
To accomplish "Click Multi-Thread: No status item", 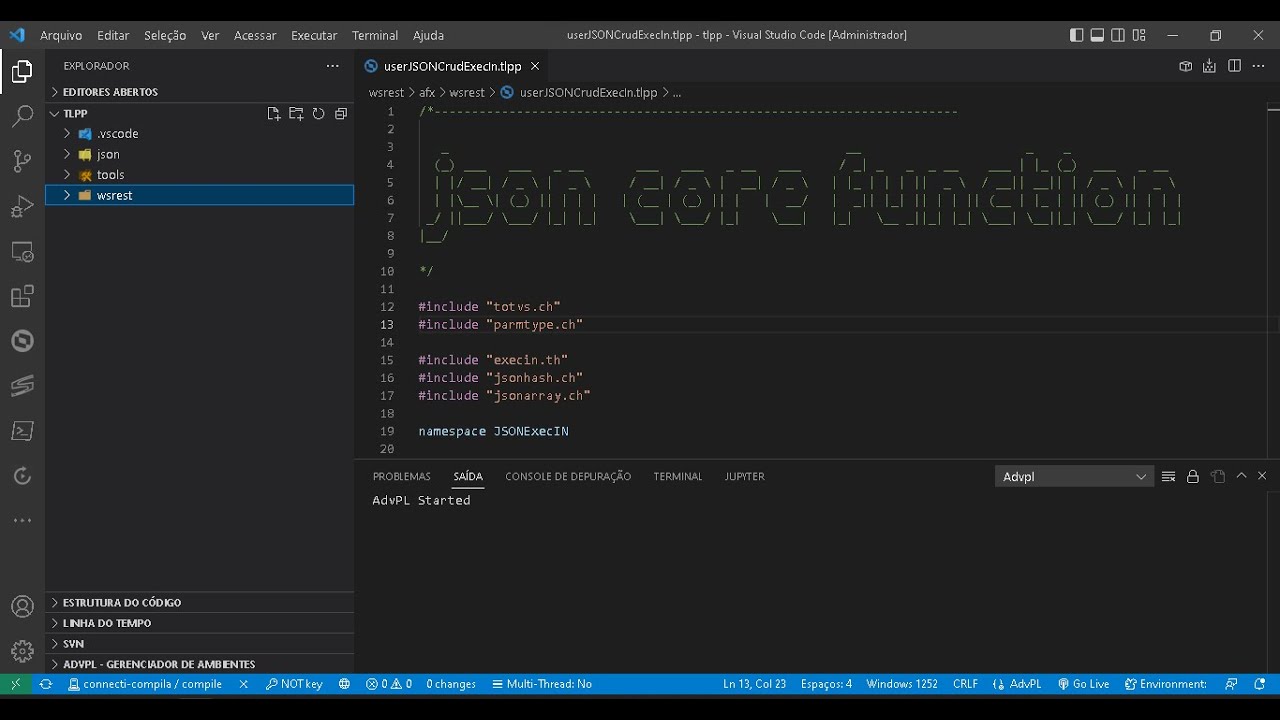I will tap(542, 685).
